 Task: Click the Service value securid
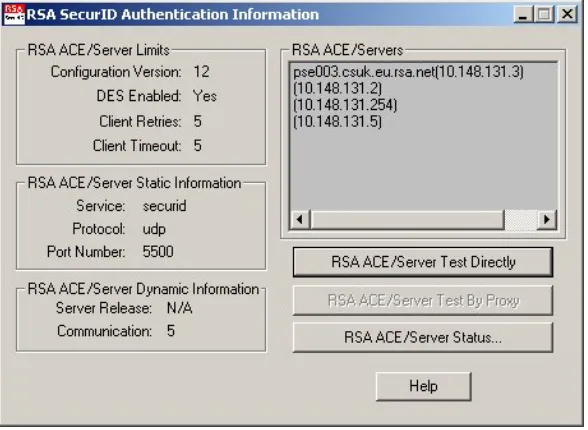click(164, 206)
